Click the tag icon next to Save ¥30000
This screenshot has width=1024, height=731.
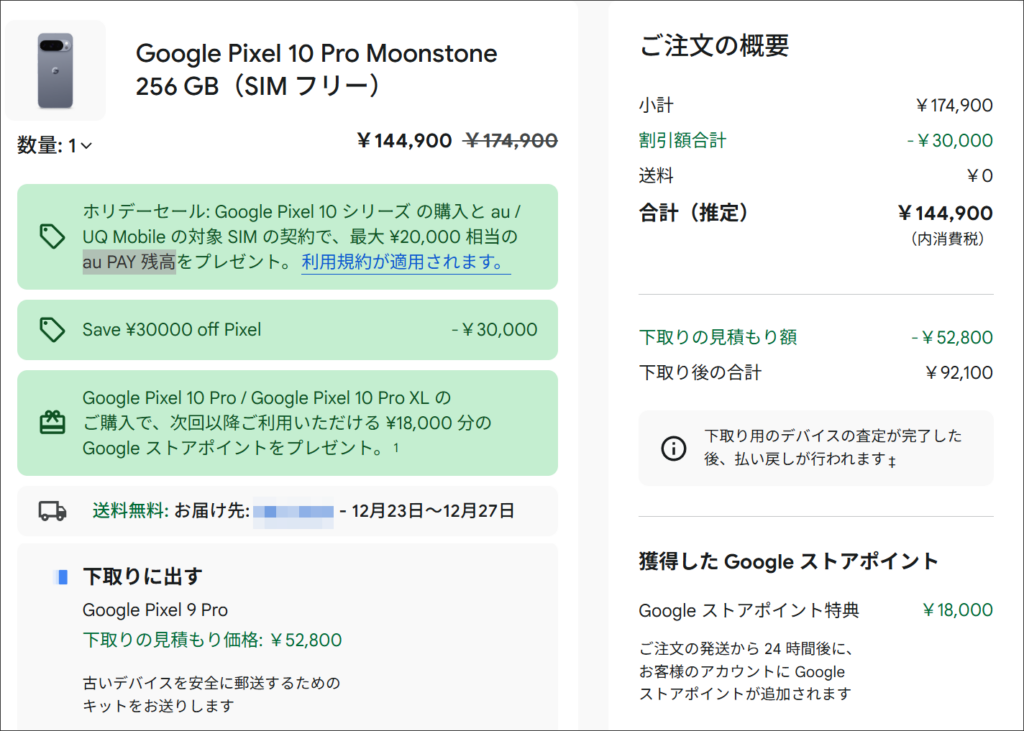52,330
